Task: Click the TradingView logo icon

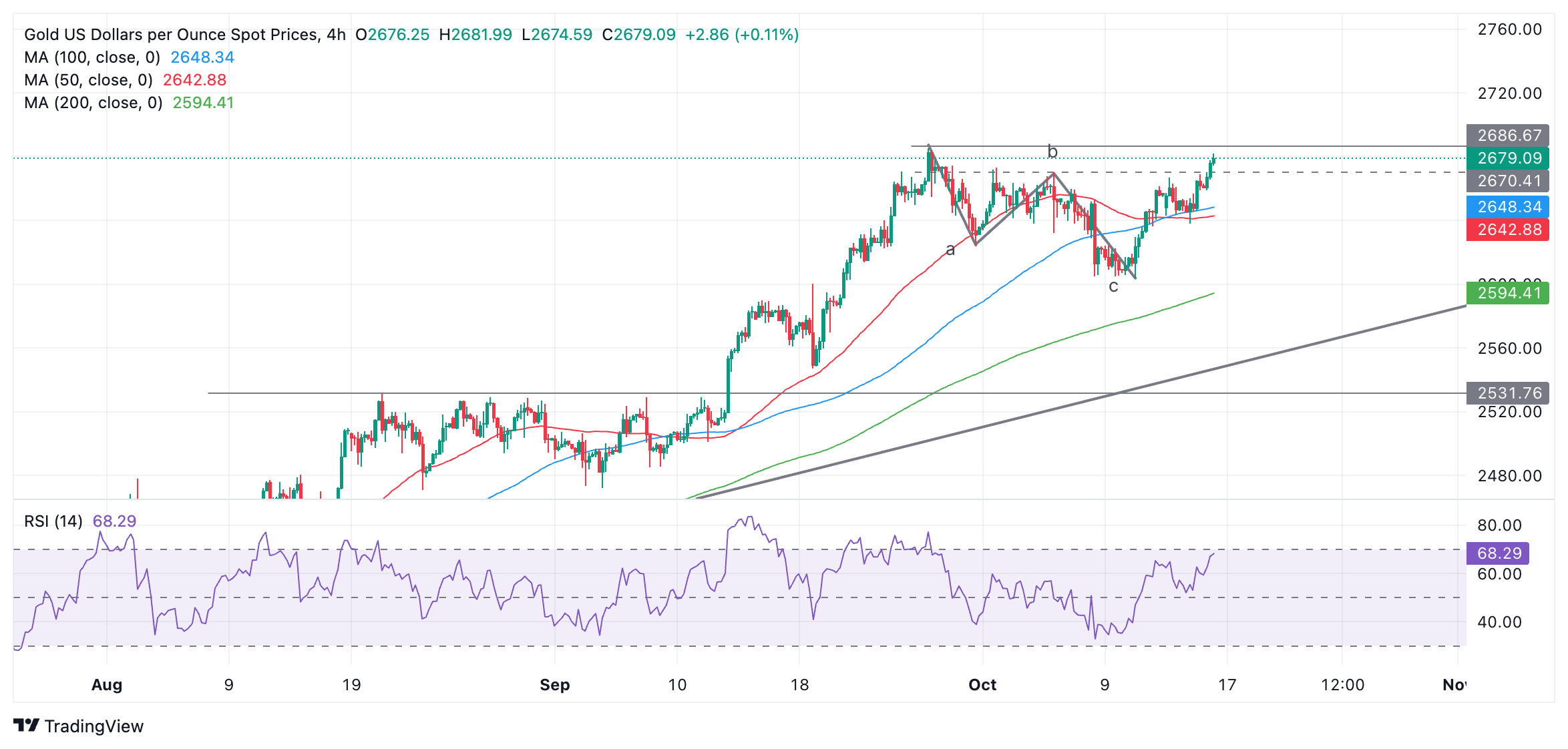Action: pos(27,725)
